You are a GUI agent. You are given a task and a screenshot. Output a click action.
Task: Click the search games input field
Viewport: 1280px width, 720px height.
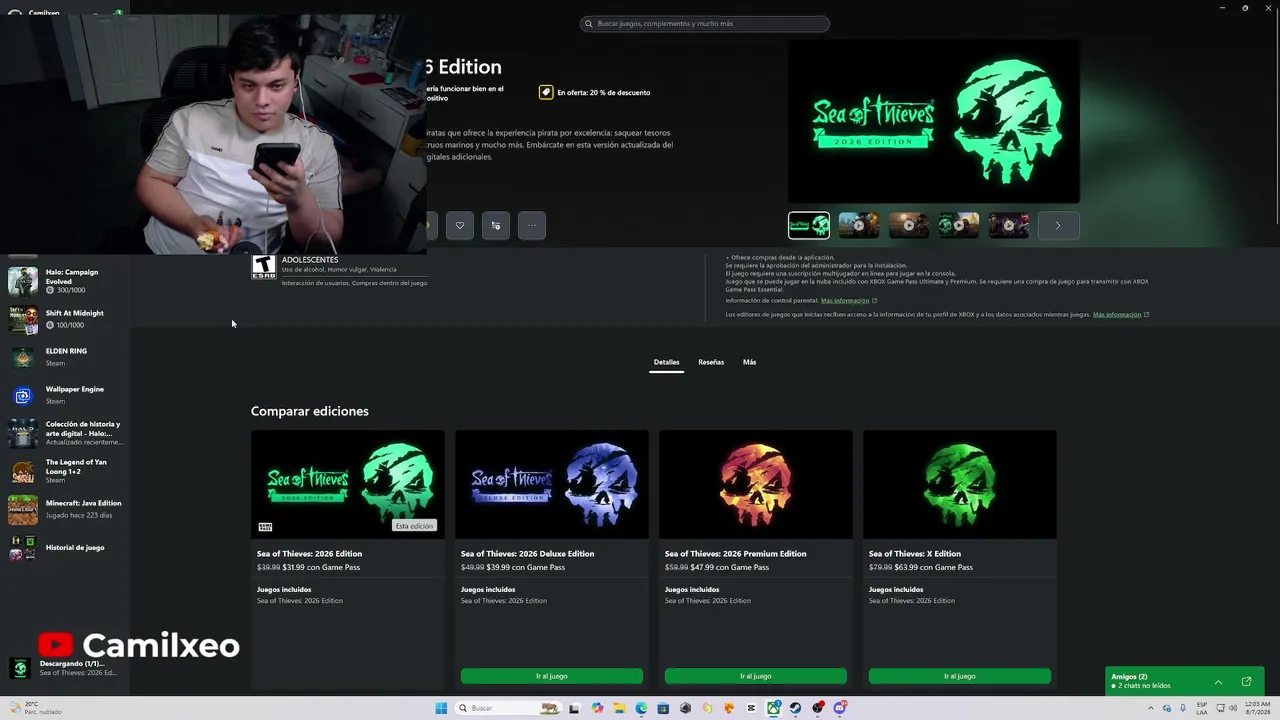[x=705, y=24]
